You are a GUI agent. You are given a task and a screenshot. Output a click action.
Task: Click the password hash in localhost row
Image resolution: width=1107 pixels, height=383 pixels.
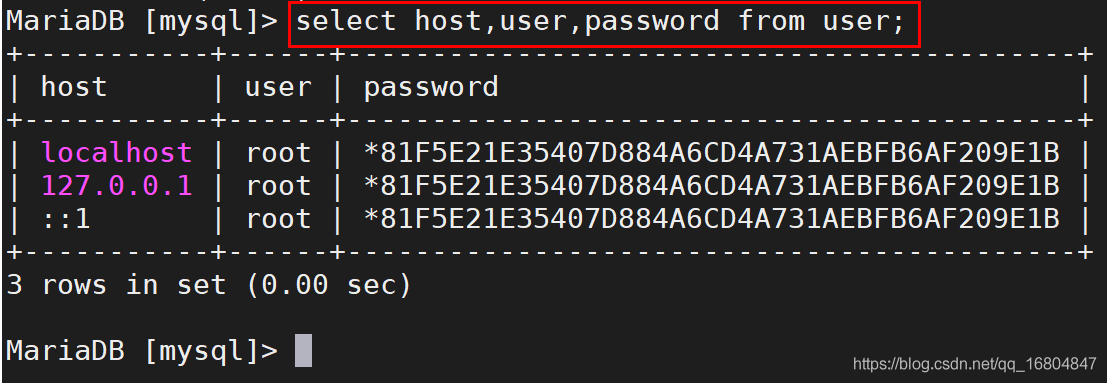point(712,153)
